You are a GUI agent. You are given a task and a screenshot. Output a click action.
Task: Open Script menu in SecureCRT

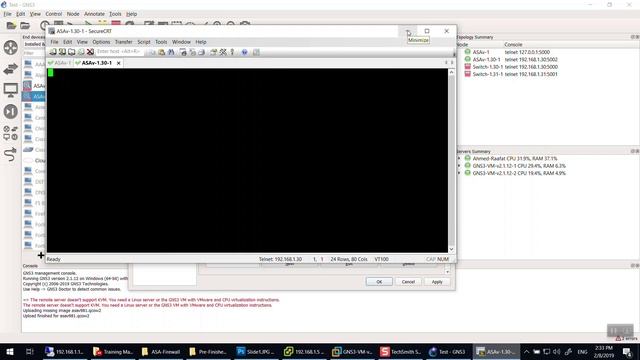(144, 42)
